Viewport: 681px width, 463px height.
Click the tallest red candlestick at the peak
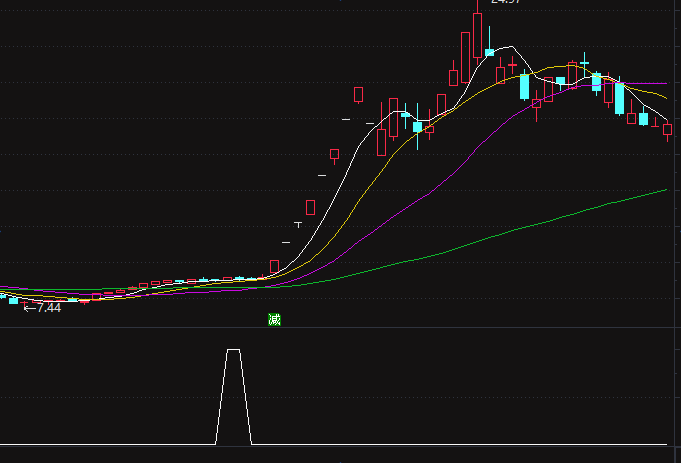[477, 35]
